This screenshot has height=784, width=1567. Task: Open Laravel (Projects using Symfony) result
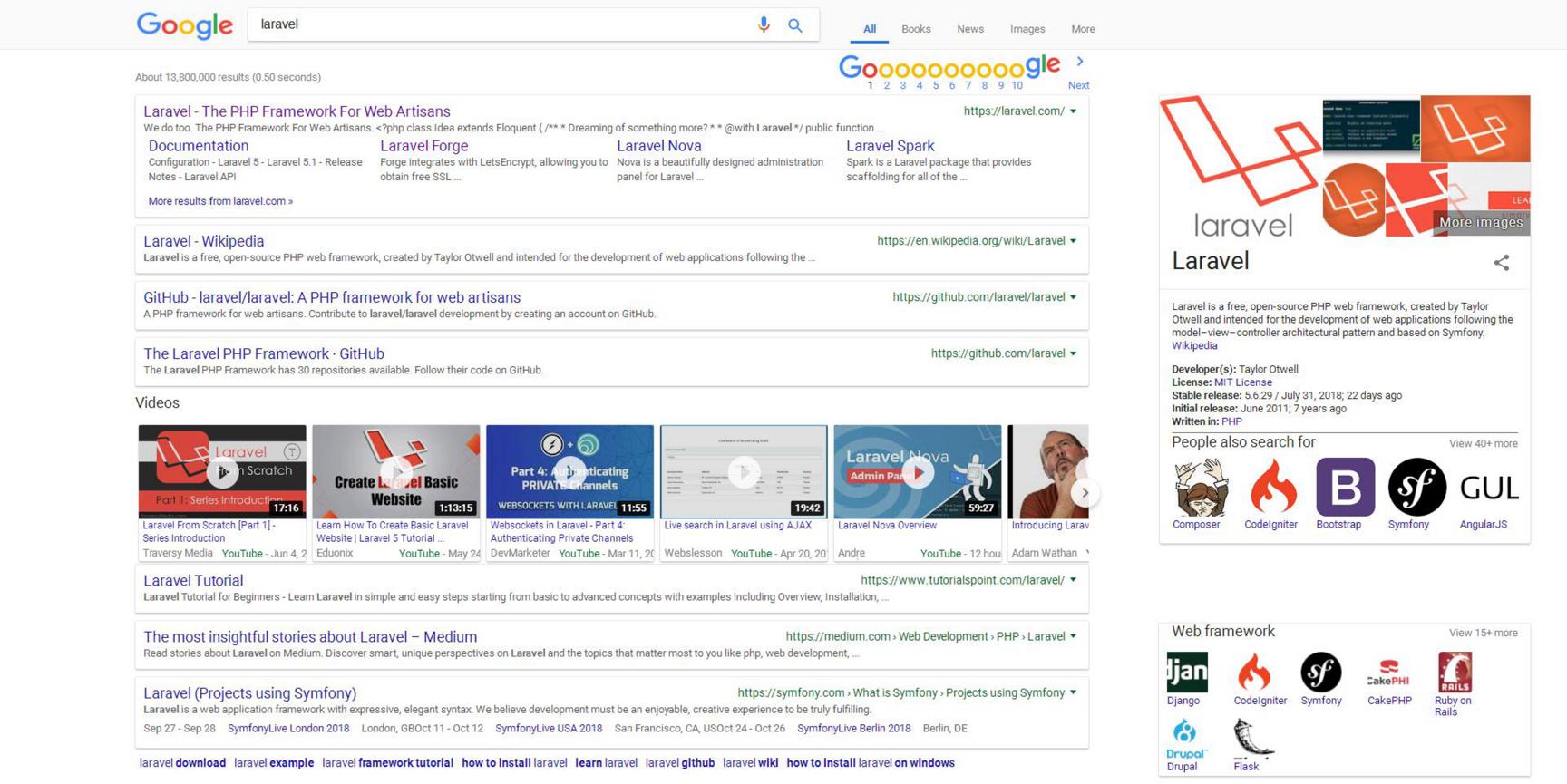pyautogui.click(x=249, y=692)
